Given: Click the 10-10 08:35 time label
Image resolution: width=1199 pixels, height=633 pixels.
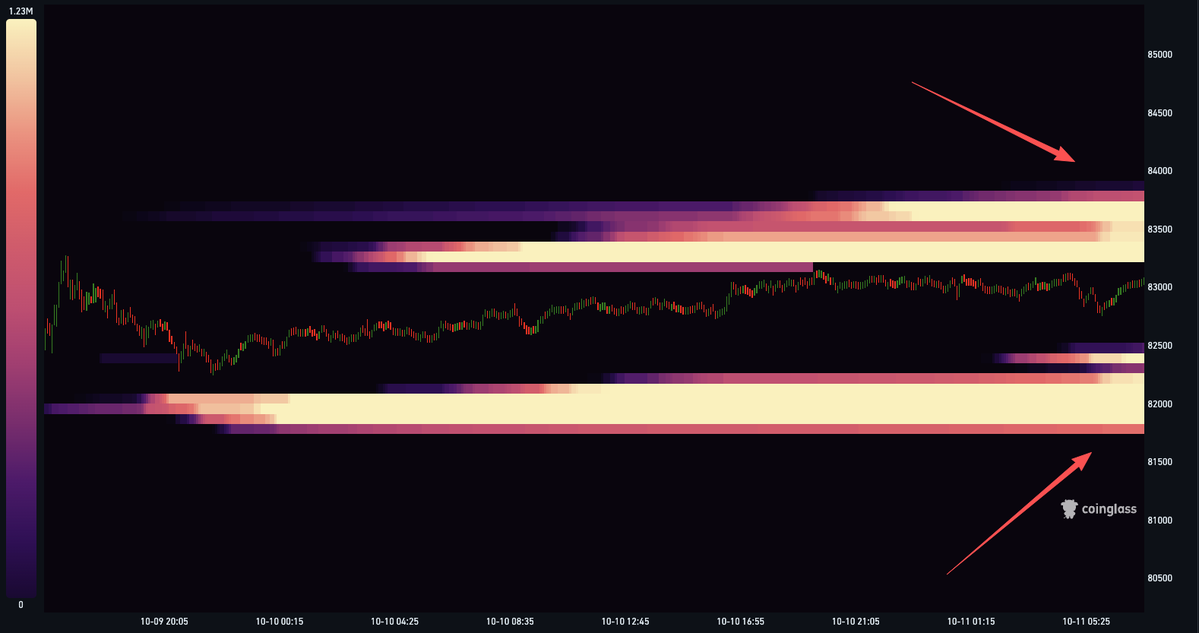Looking at the screenshot, I should 510,622.
